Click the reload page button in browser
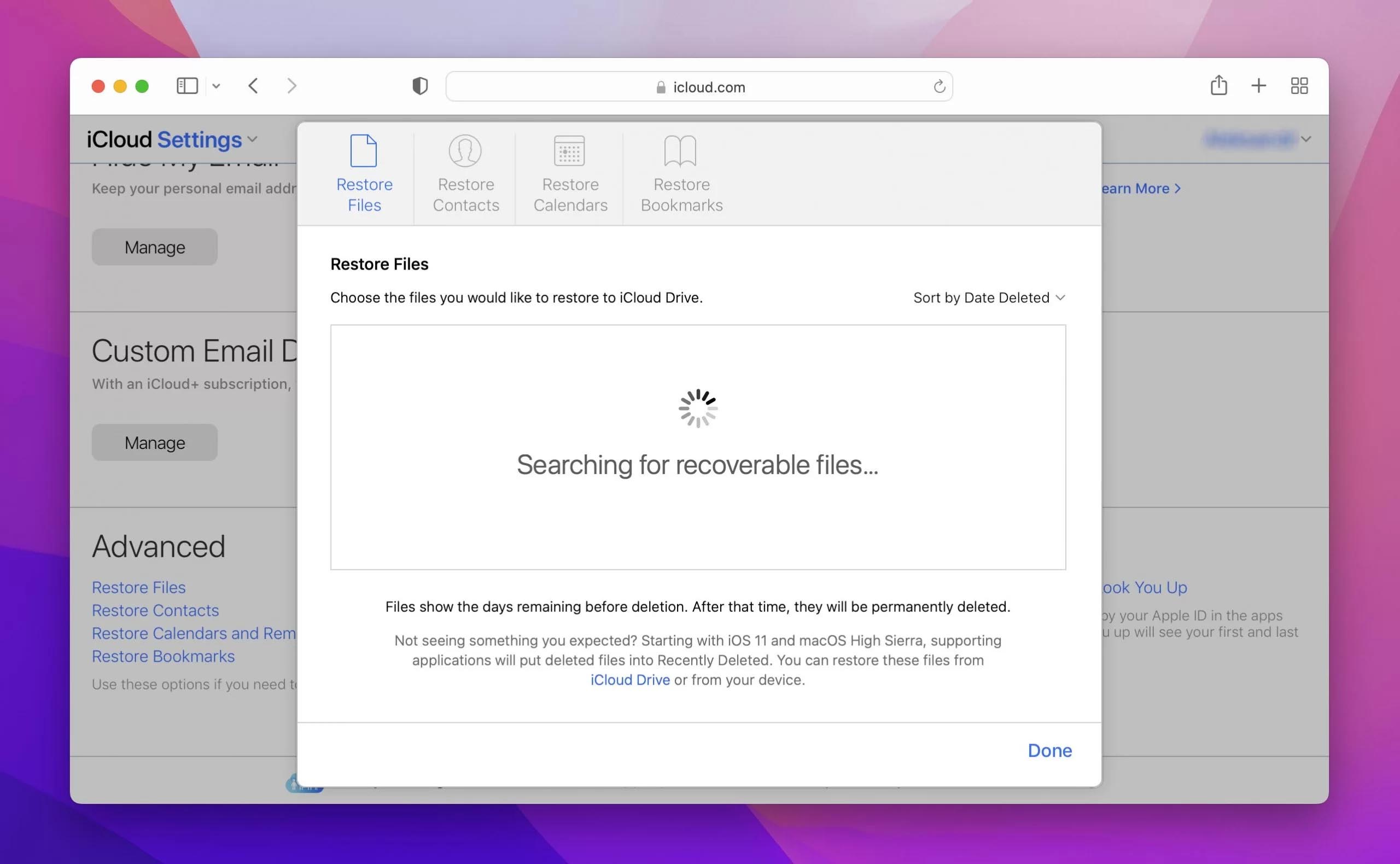Viewport: 1400px width, 864px height. pos(937,86)
